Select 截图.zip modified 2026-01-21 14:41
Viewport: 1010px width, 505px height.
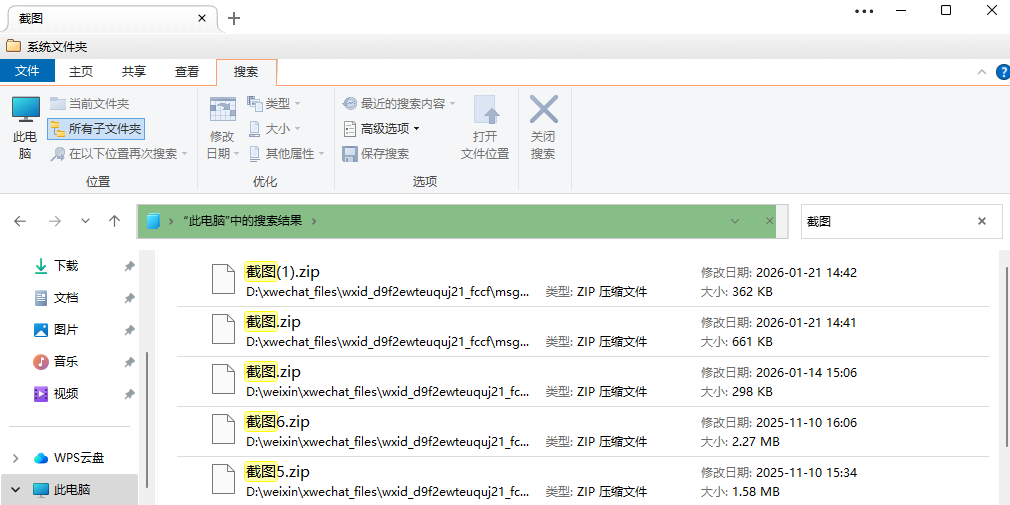583,332
